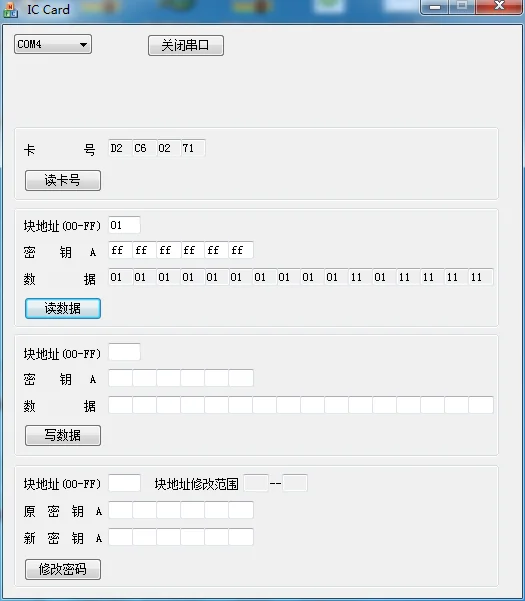The width and height of the screenshot is (525, 601).
Task: Click the first card number field showing D2
Action: point(120,148)
